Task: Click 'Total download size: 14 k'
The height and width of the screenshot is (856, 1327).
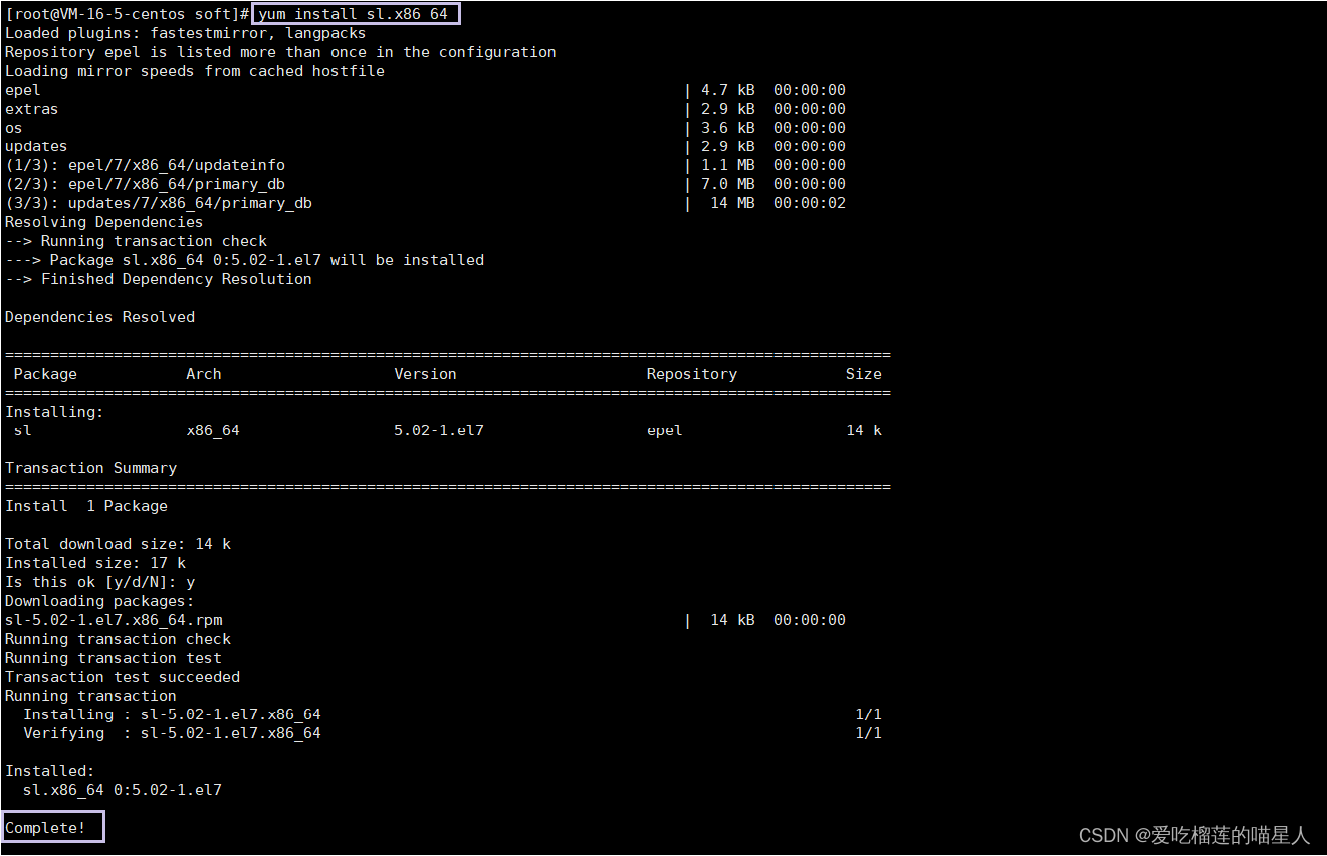Action: (x=118, y=544)
